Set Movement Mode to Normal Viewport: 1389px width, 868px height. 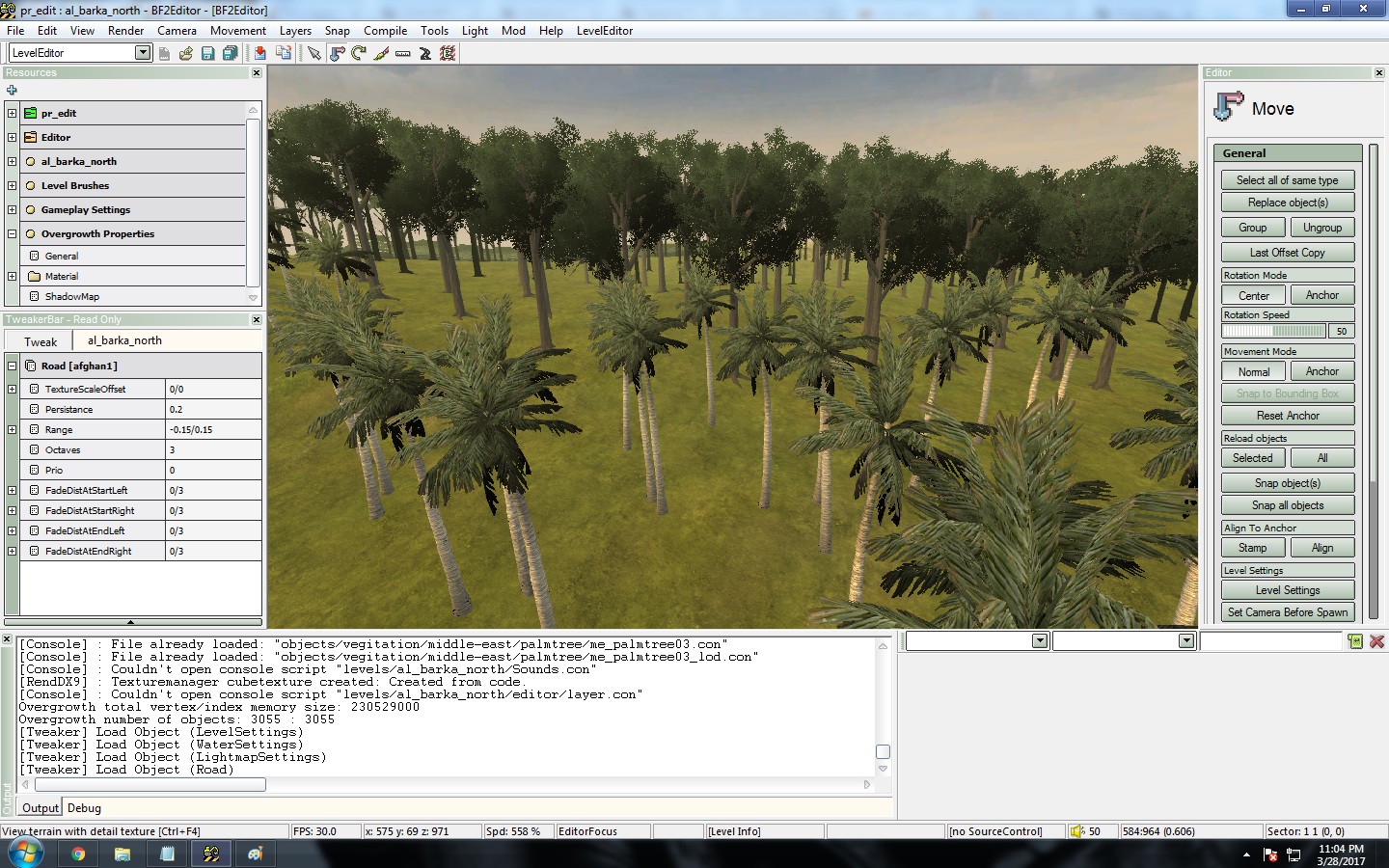point(1254,372)
